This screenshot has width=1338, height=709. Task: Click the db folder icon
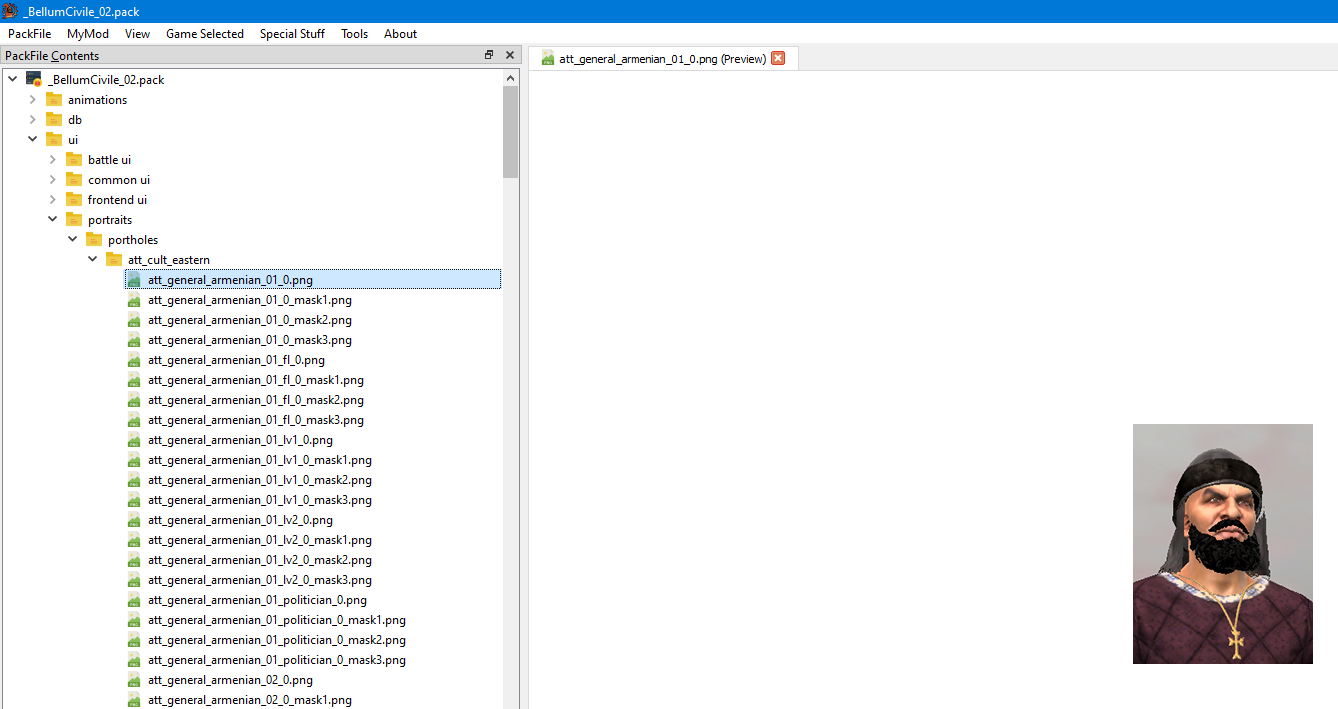point(54,119)
